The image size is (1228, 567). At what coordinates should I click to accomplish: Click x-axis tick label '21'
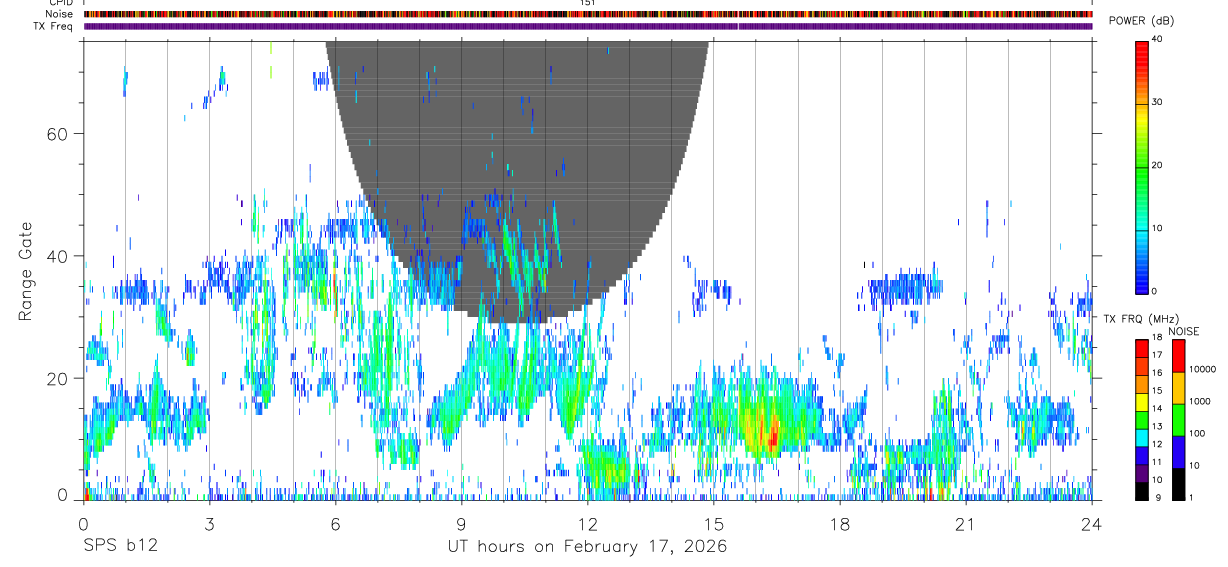click(x=966, y=524)
